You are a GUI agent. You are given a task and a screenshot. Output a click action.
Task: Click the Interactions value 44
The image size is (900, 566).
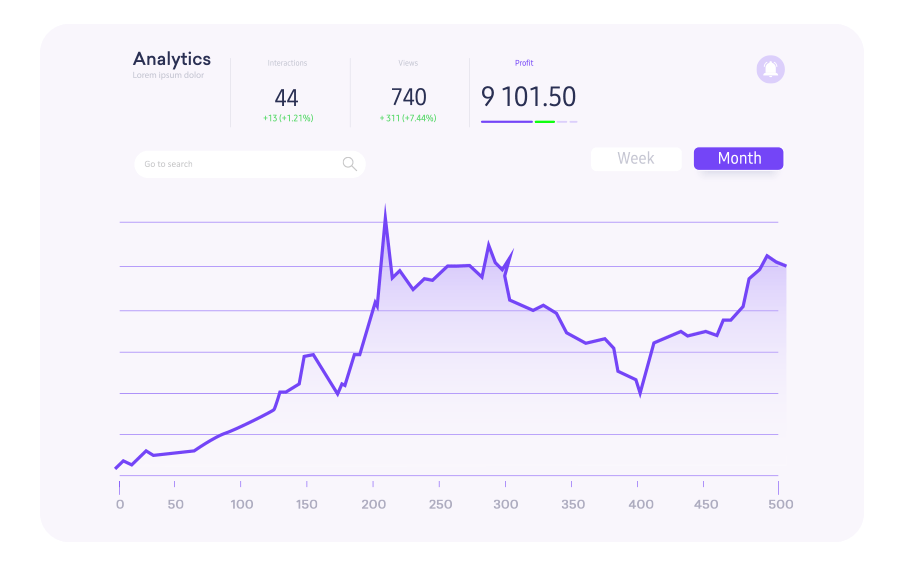(x=286, y=98)
